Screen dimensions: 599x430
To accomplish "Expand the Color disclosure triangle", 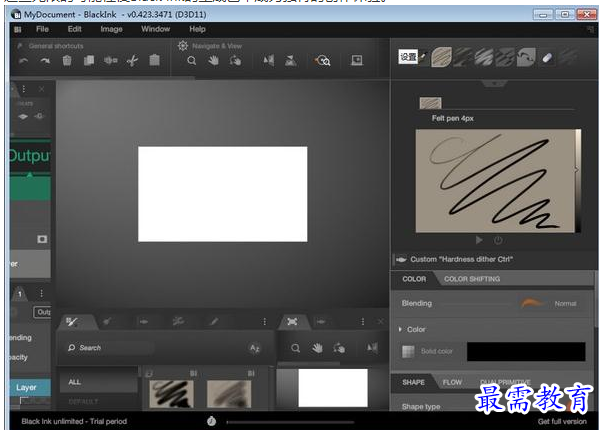I will tap(400, 329).
